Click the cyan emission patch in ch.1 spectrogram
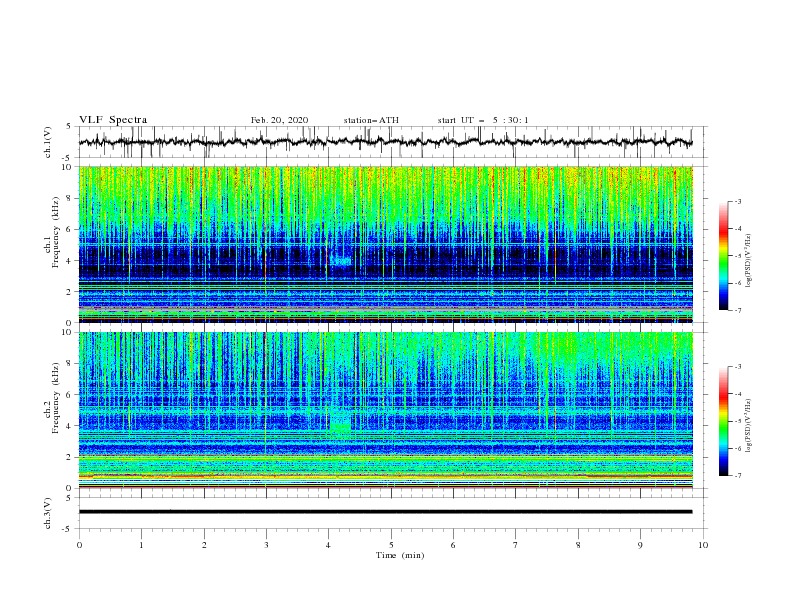The width and height of the screenshot is (792, 612). click(341, 261)
